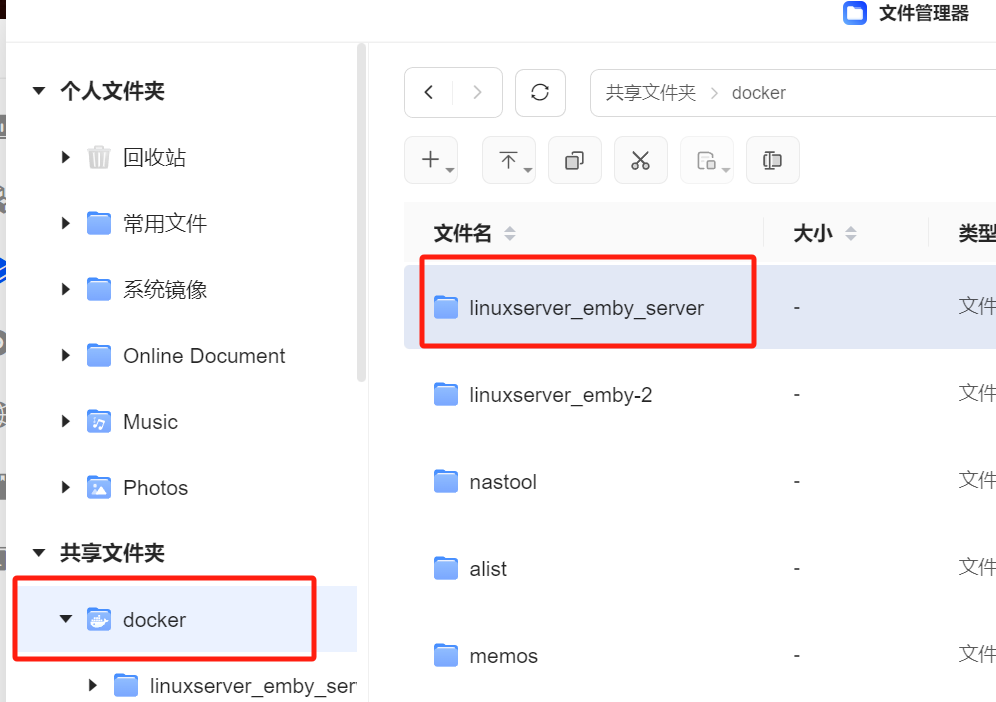The width and height of the screenshot is (996, 702).
Task: Open the new item plus button
Action: (x=431, y=159)
